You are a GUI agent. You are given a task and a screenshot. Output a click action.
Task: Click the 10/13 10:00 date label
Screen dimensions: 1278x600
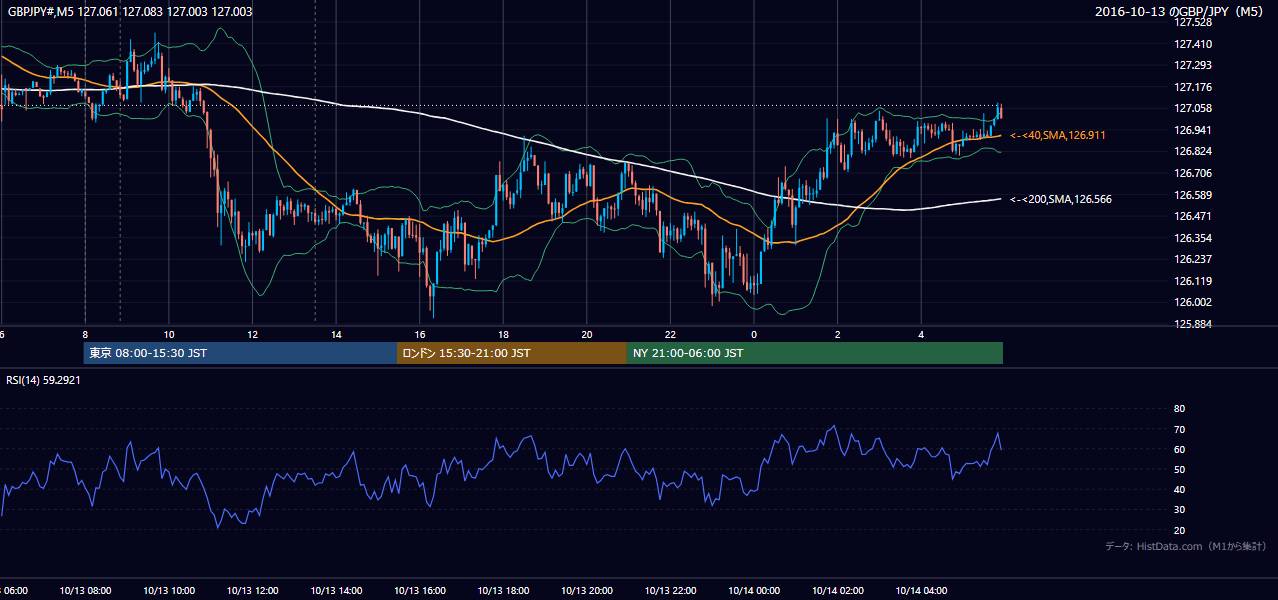169,591
